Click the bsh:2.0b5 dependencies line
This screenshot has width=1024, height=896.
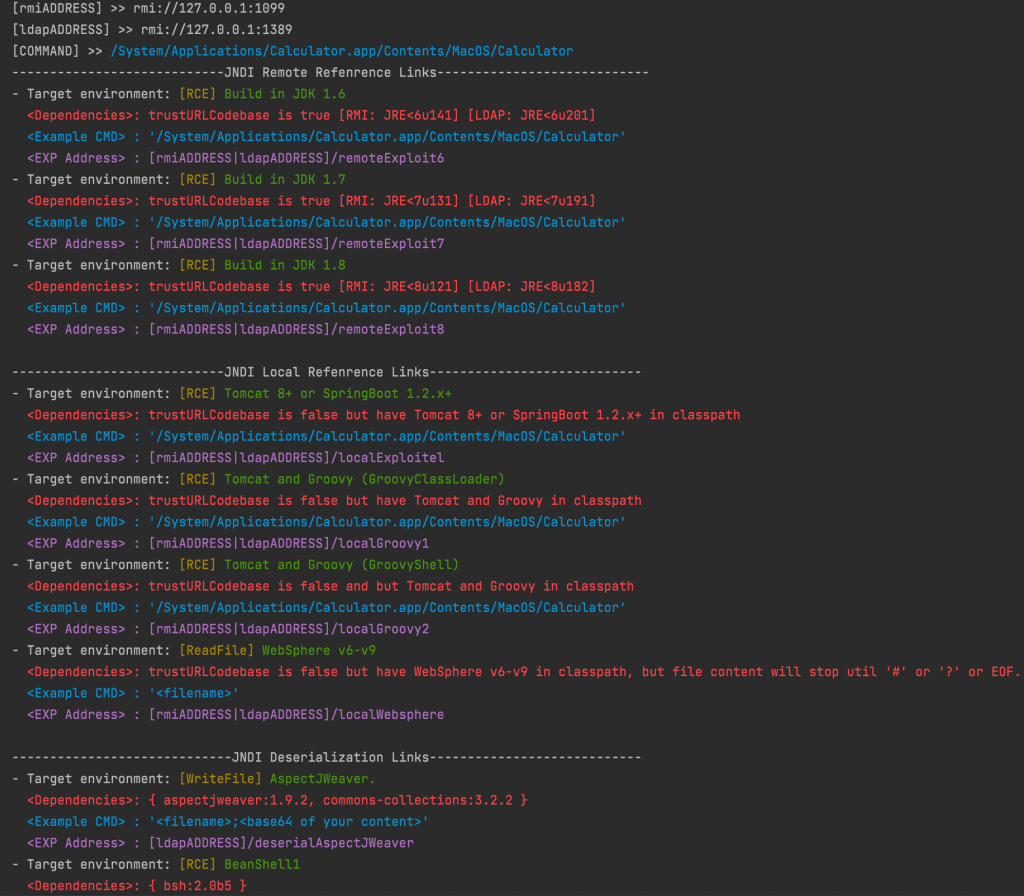tap(136, 886)
